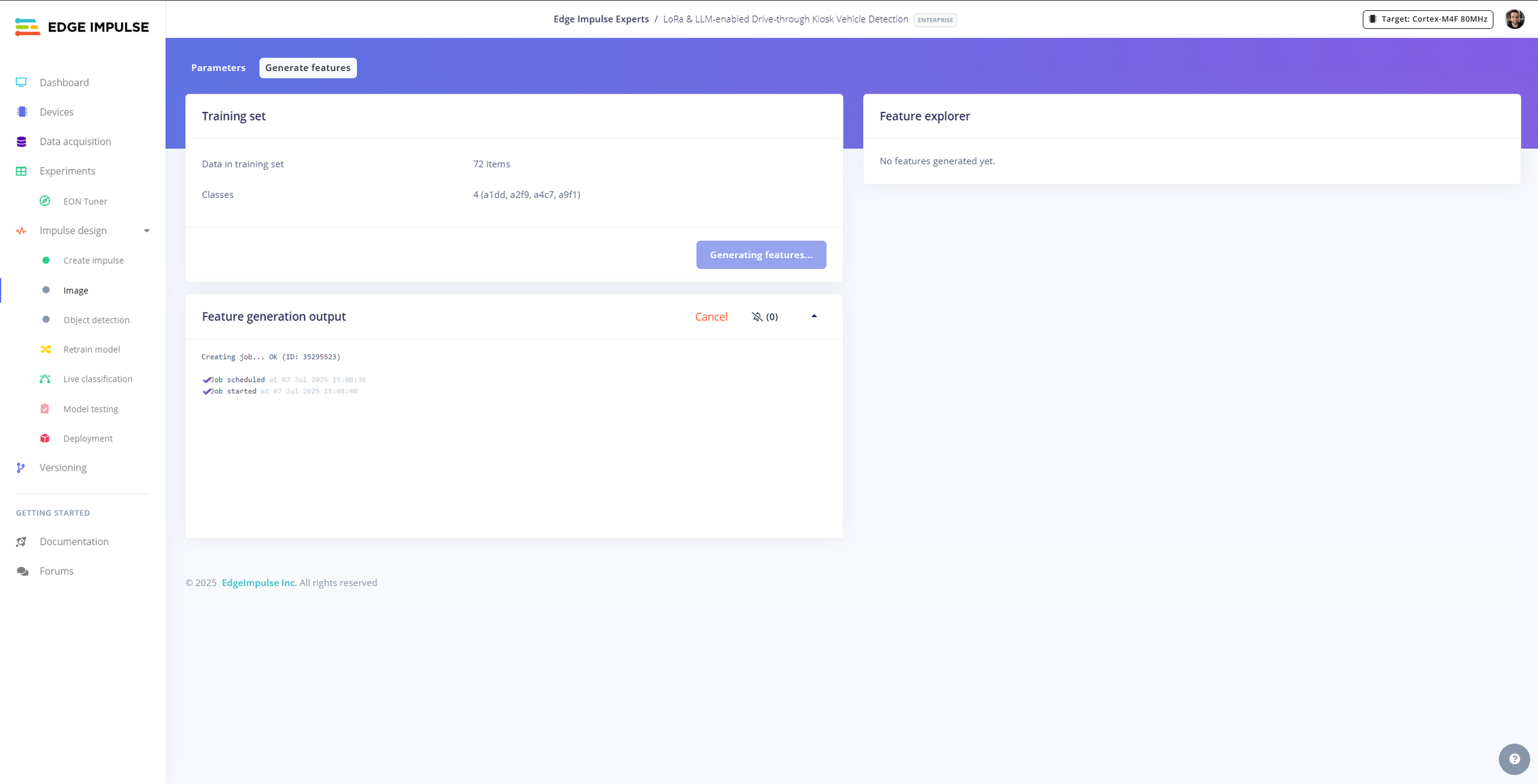Go to Devices page
This screenshot has height=784, width=1538.
[x=56, y=111]
